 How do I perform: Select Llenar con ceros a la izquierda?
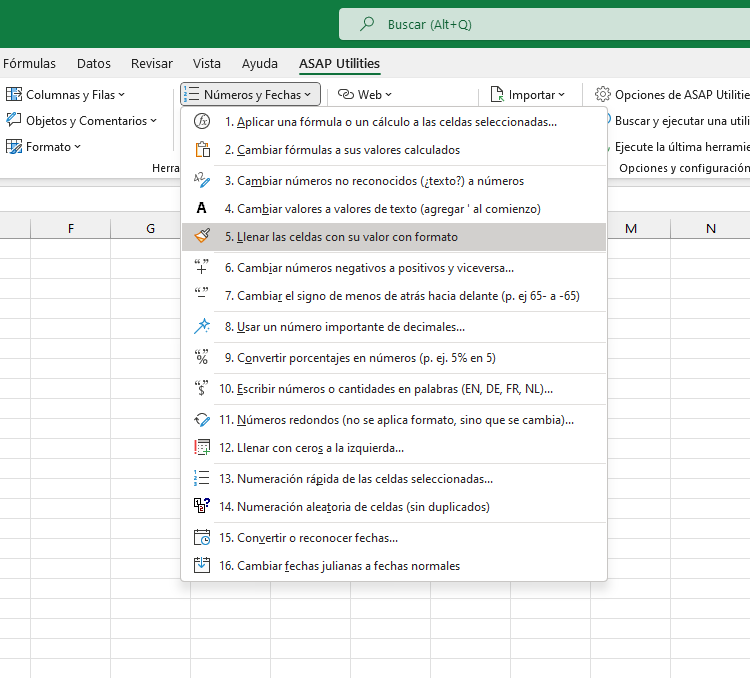click(394, 448)
